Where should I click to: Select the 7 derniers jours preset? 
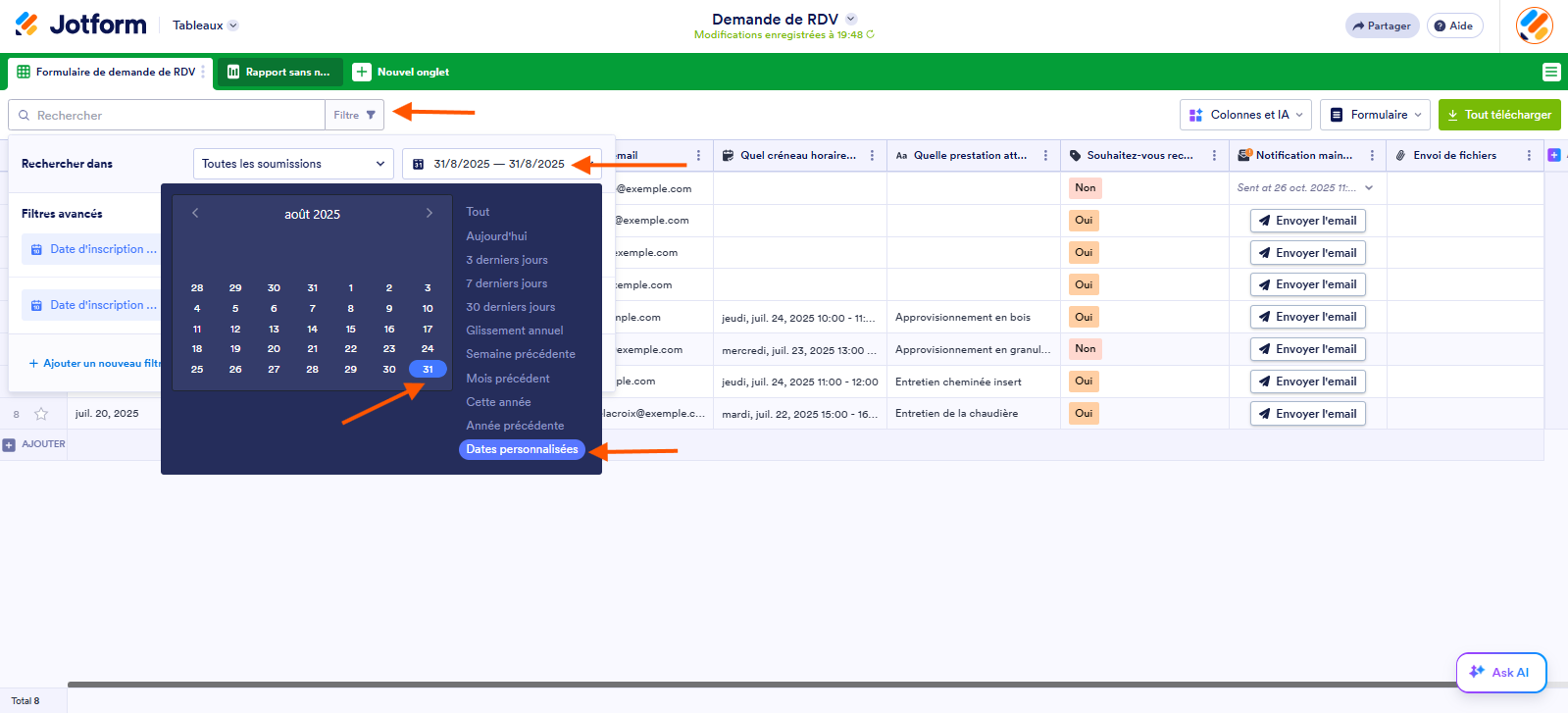point(506,283)
